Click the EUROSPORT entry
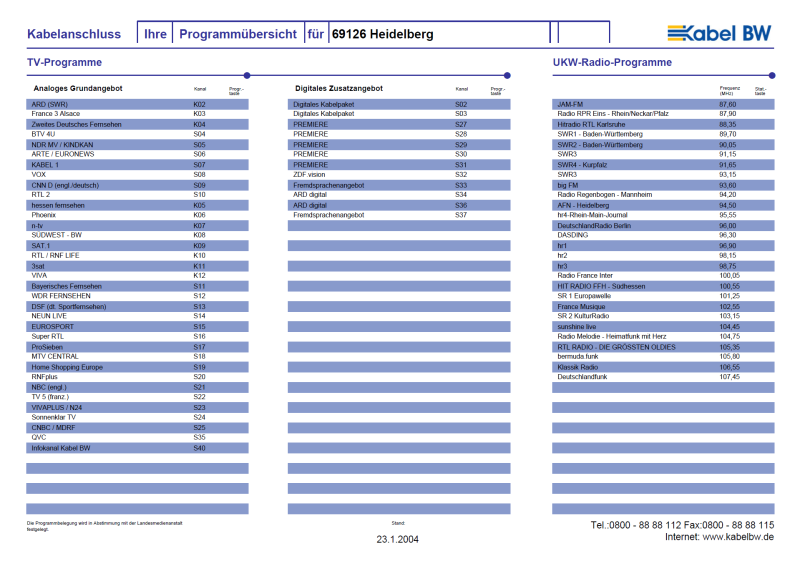Viewport: 800px width, 566px height. coord(137,327)
